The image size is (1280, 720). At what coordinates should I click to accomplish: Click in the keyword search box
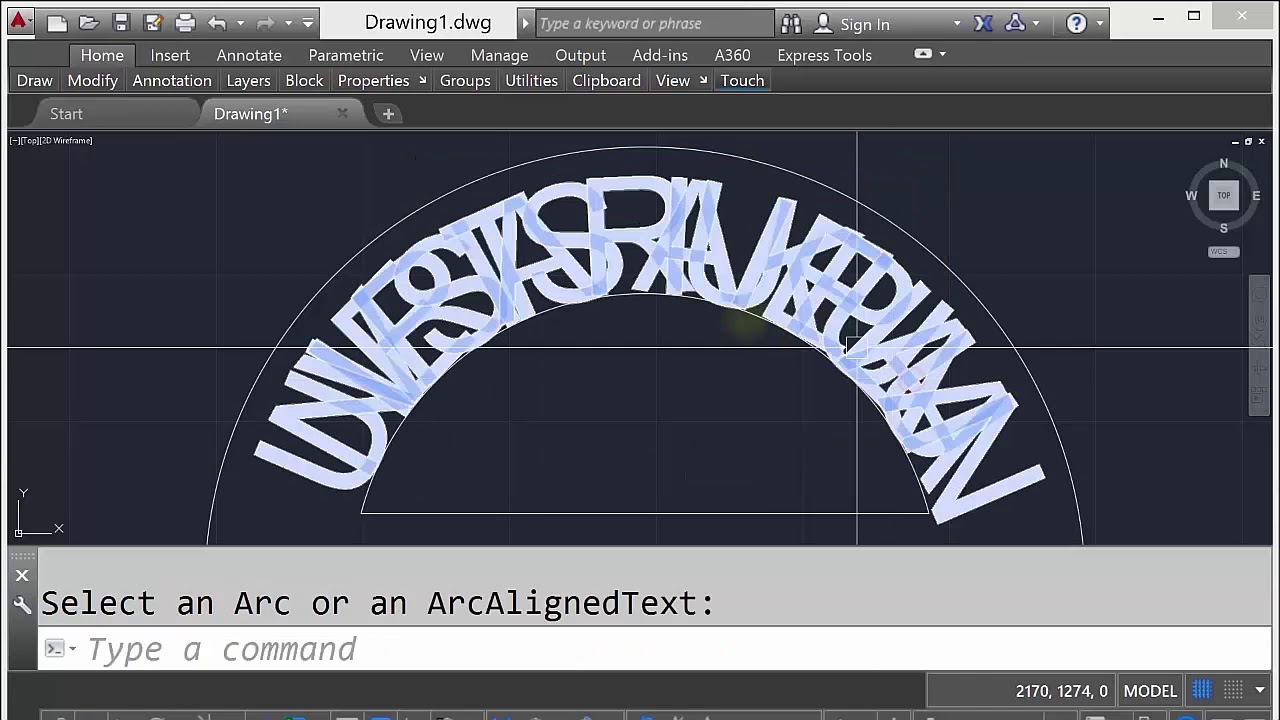[654, 23]
